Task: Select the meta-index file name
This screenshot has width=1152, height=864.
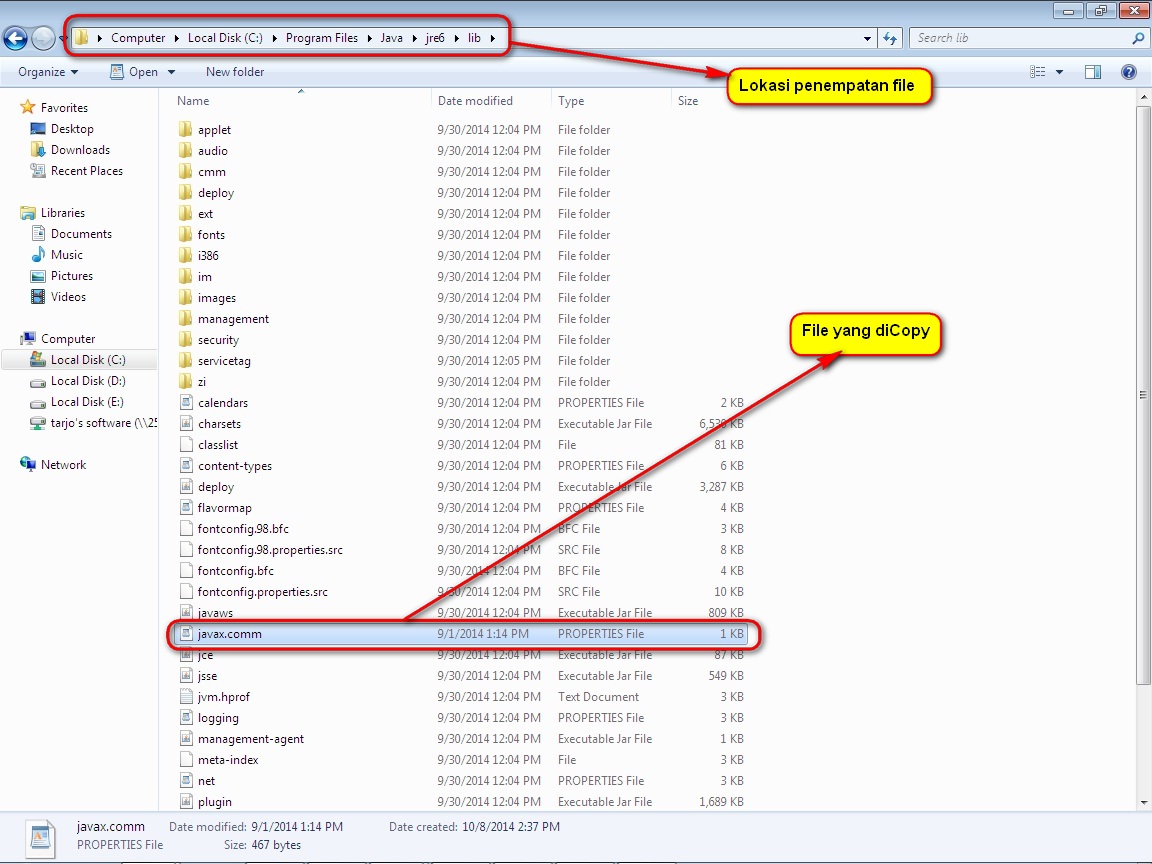Action: pyautogui.click(x=228, y=760)
